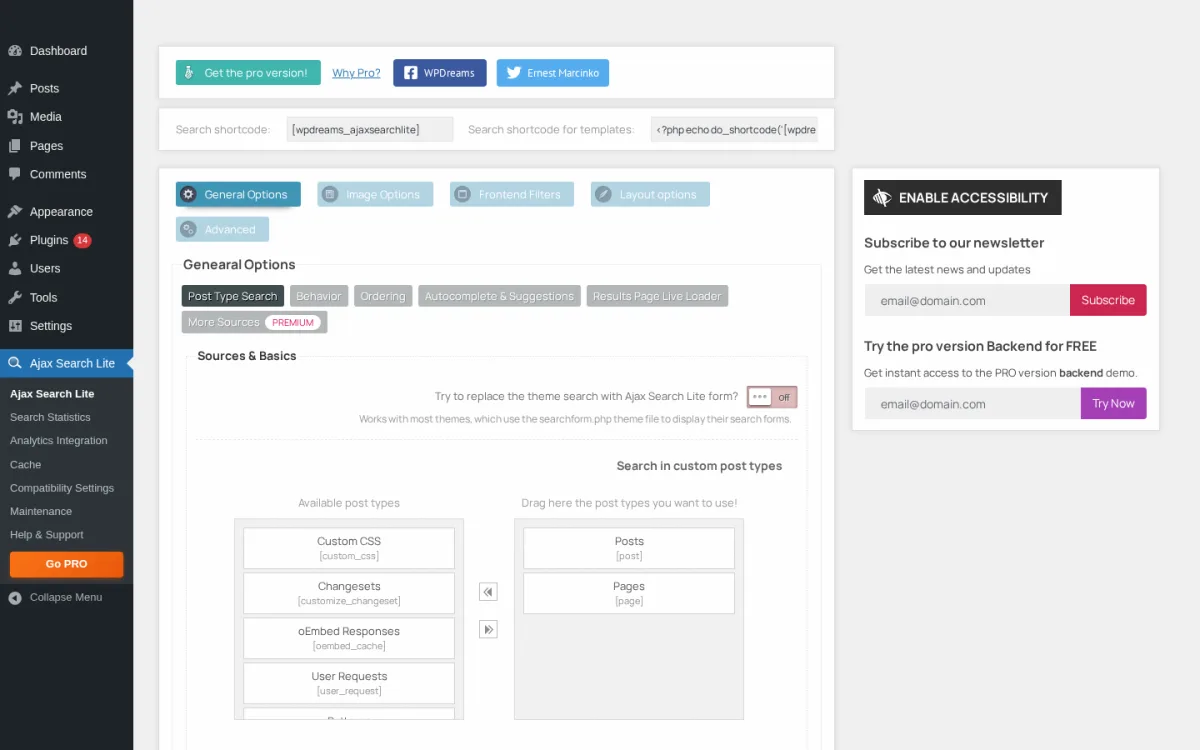The width and height of the screenshot is (1200, 750).
Task: Switch to the Behavior sub-tab
Action: tap(319, 296)
